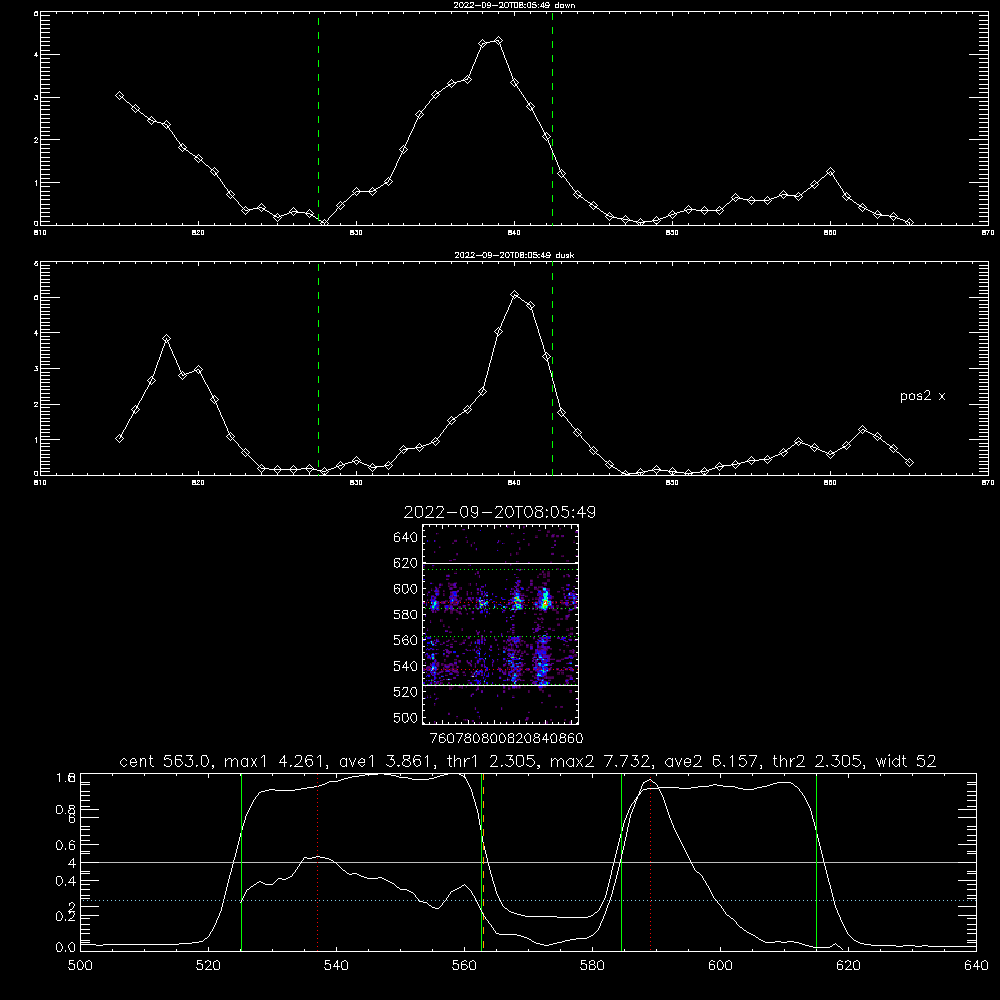
Task: Click the rightmost green solid line in bottom plot
Action: pyautogui.click(x=816, y=862)
